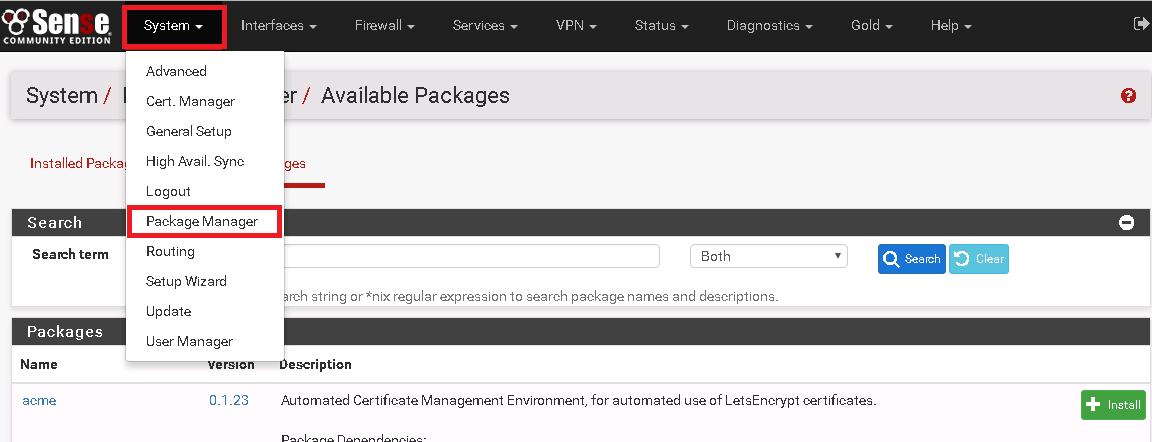Open the acme package link
Viewport: 1152px width, 442px height.
point(39,401)
